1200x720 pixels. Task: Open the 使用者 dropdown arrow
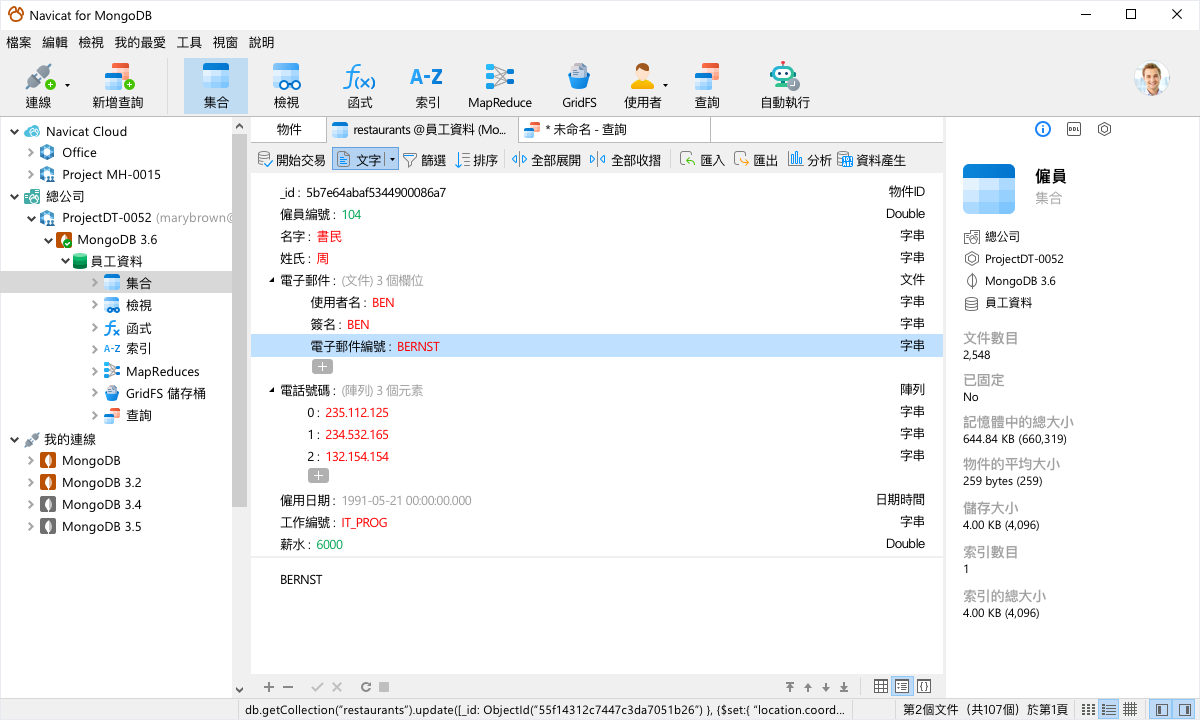666,86
